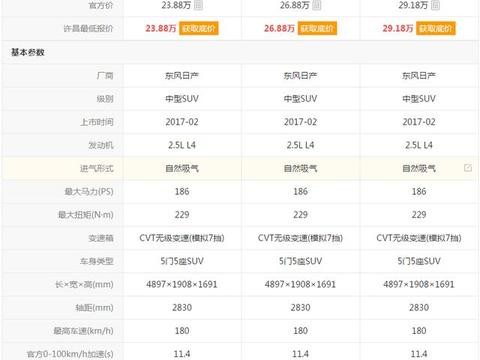The image size is (480, 360).
Task: Click the 最大扭矩(N·m) row label
Action: [x=86, y=215]
